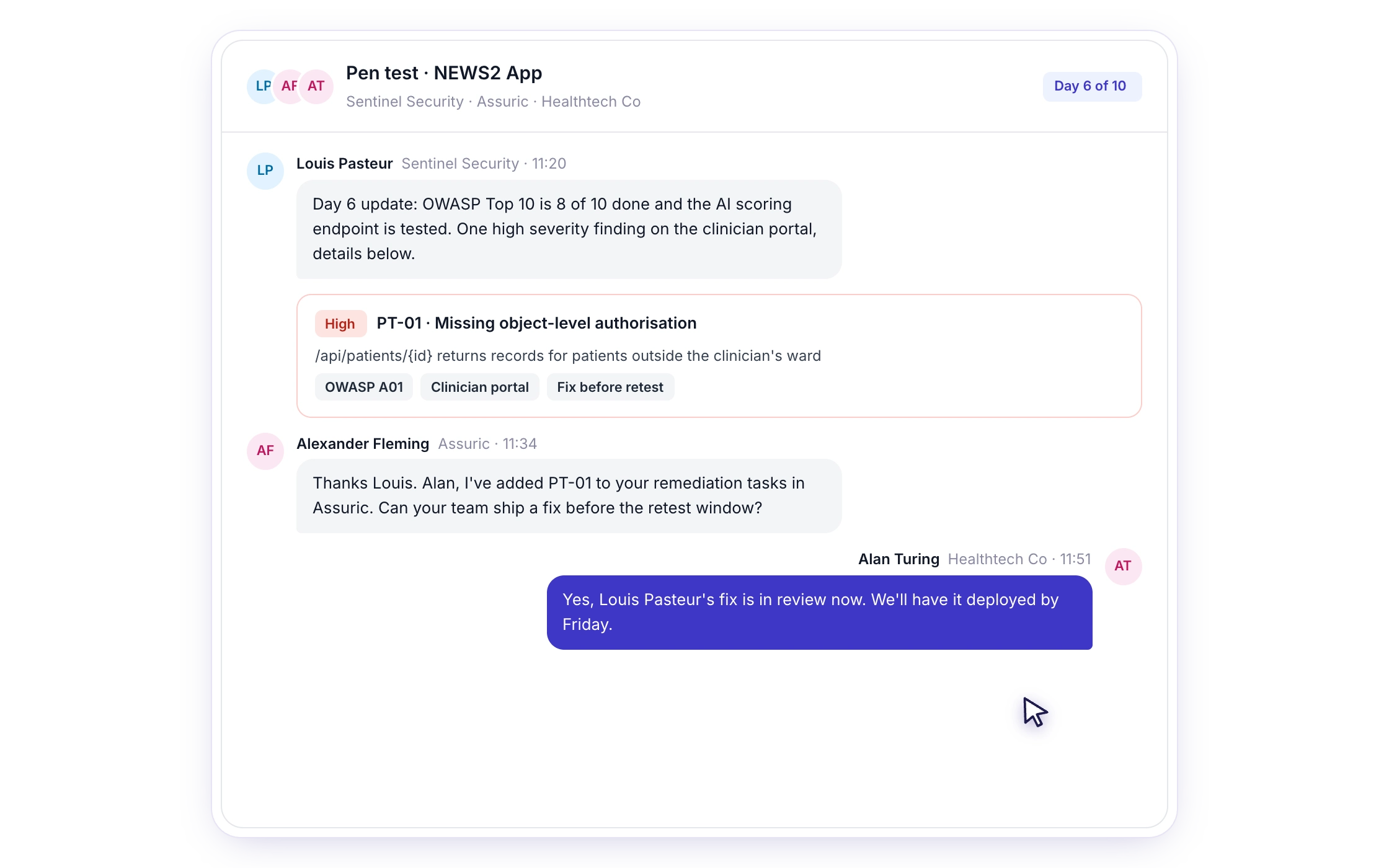Click the Sentinel Security · Assuric · Healthtech Co subtitle
1389x868 pixels.
[494, 102]
